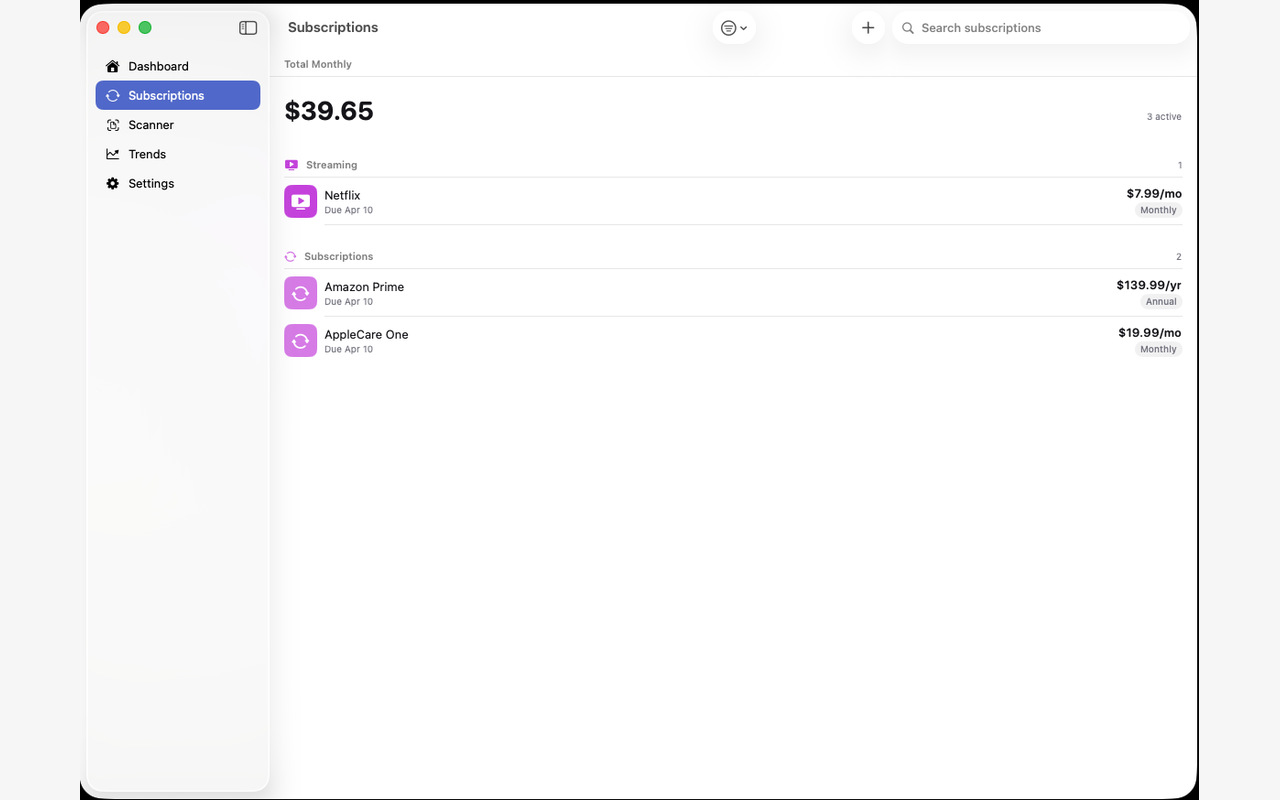Click the Monthly badge on AppleCare One

point(1158,350)
